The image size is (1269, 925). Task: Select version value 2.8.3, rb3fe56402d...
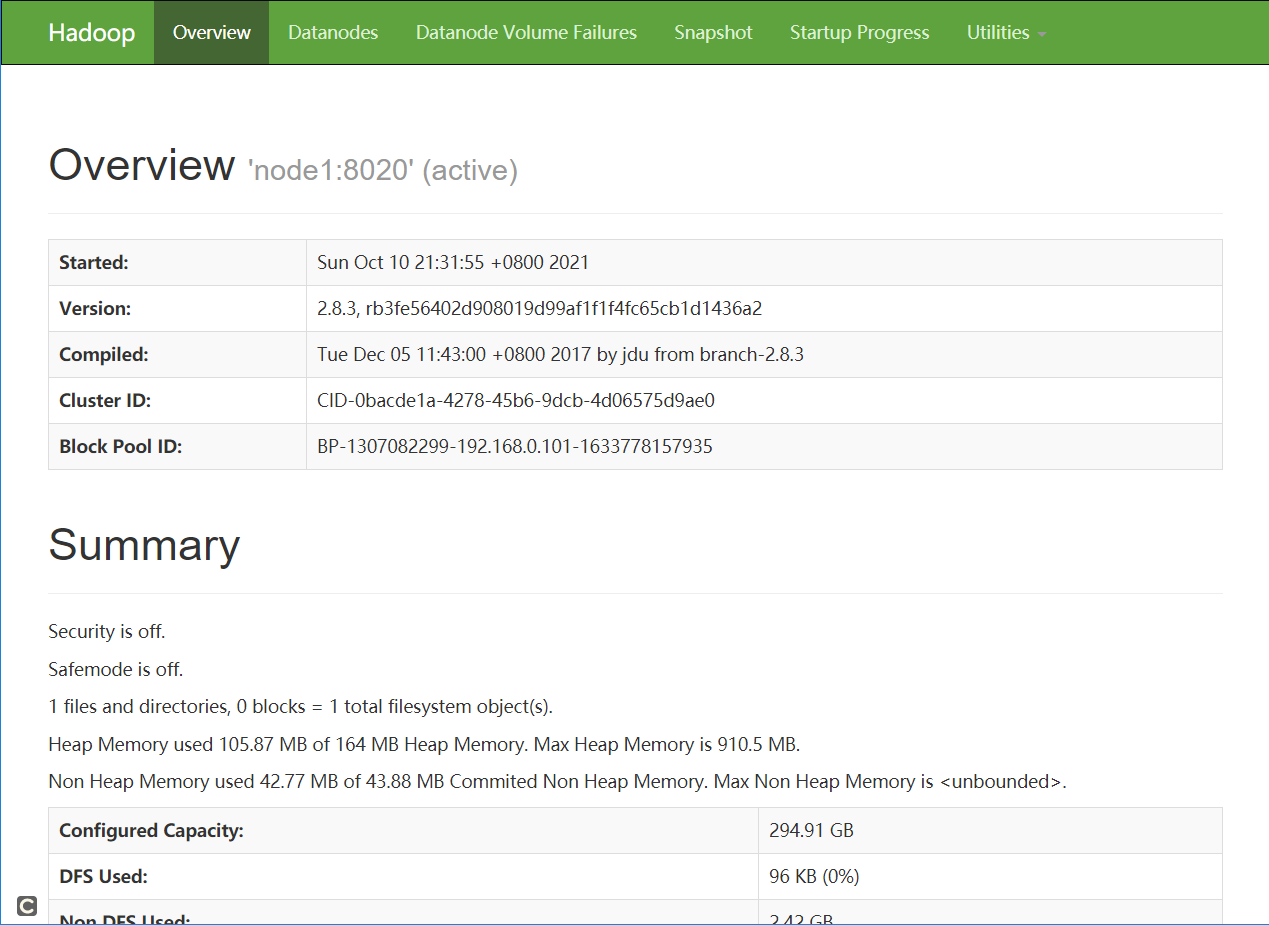pyautogui.click(x=539, y=309)
